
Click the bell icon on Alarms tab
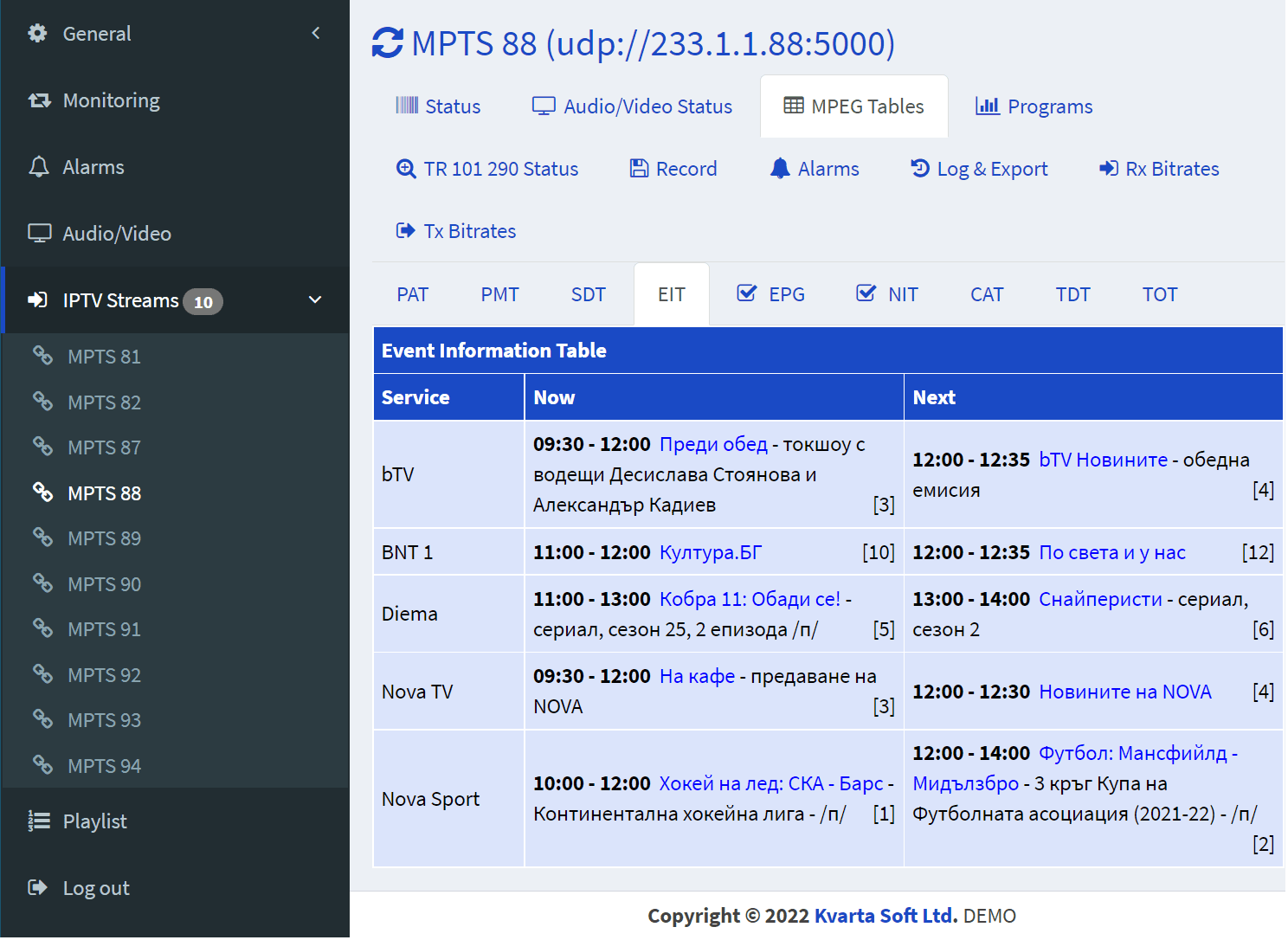point(780,169)
